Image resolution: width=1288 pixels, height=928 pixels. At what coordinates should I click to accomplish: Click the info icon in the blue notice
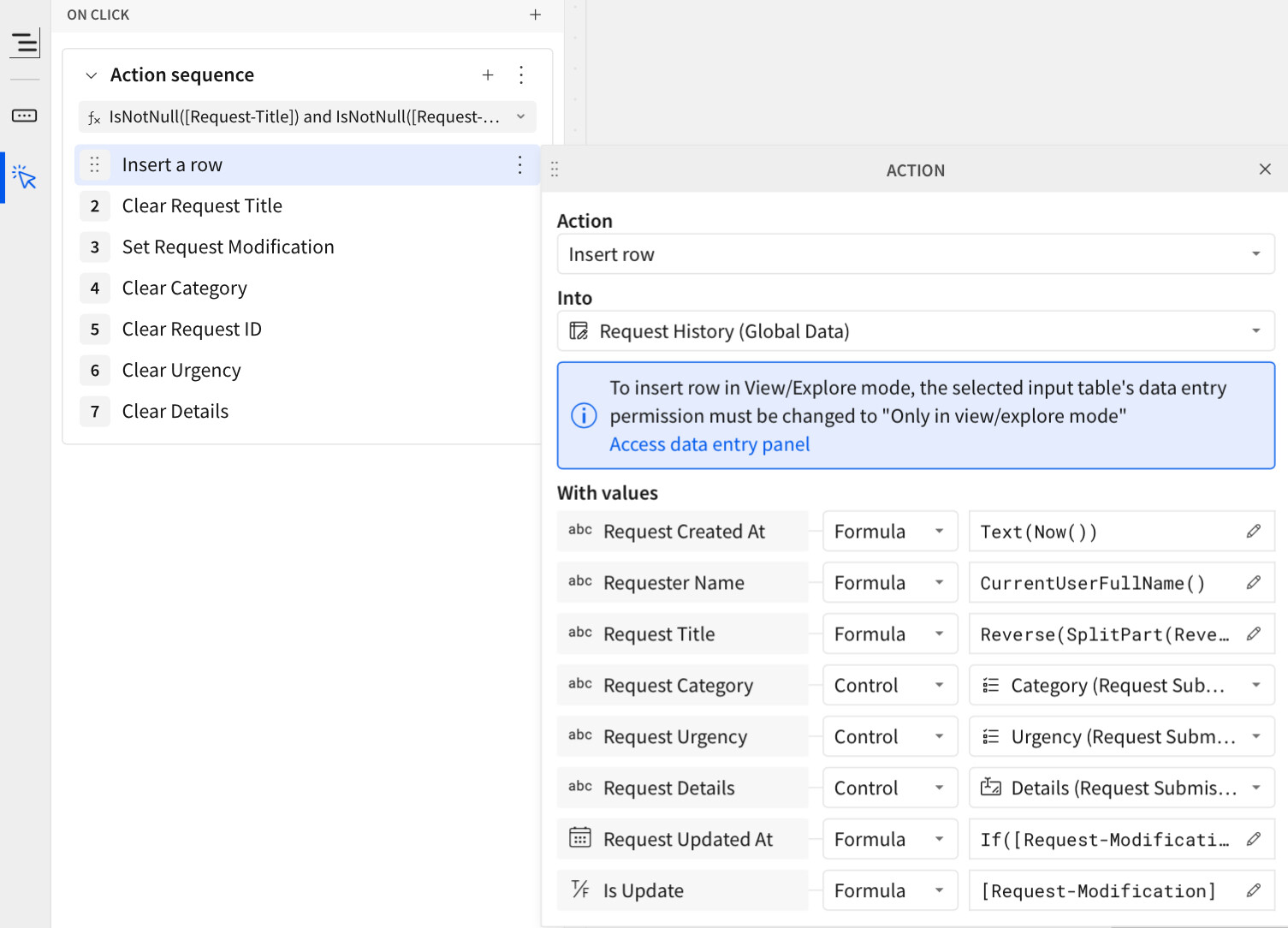coord(584,416)
